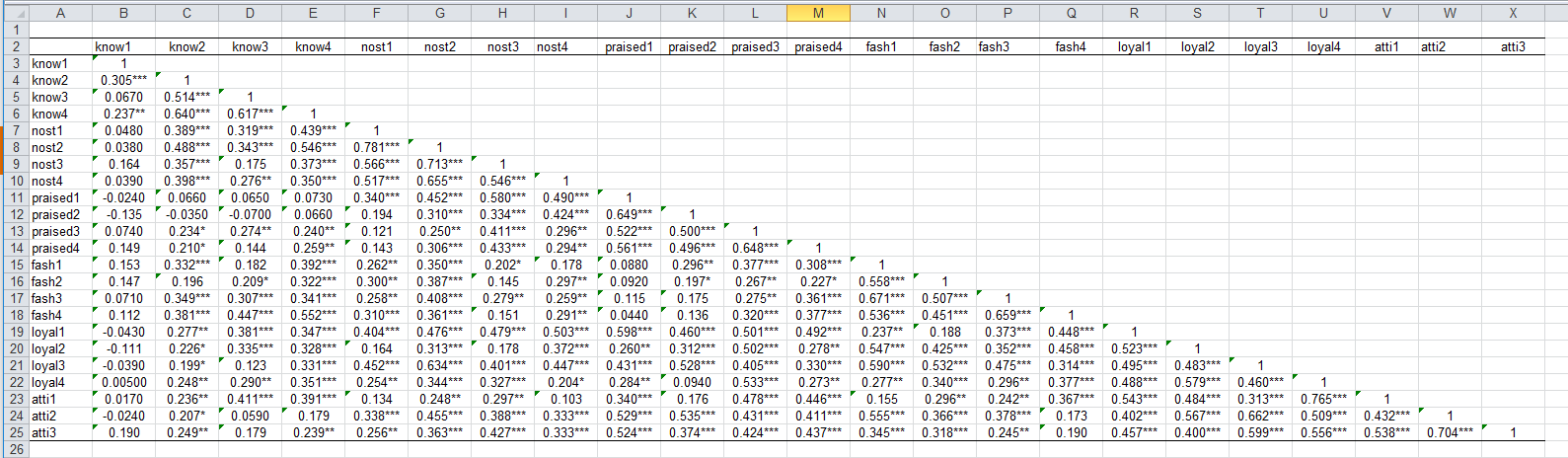Screen dimensions: 1568x458
Task: Click 0.704*** in the atti3 row
Action: coord(1450,432)
